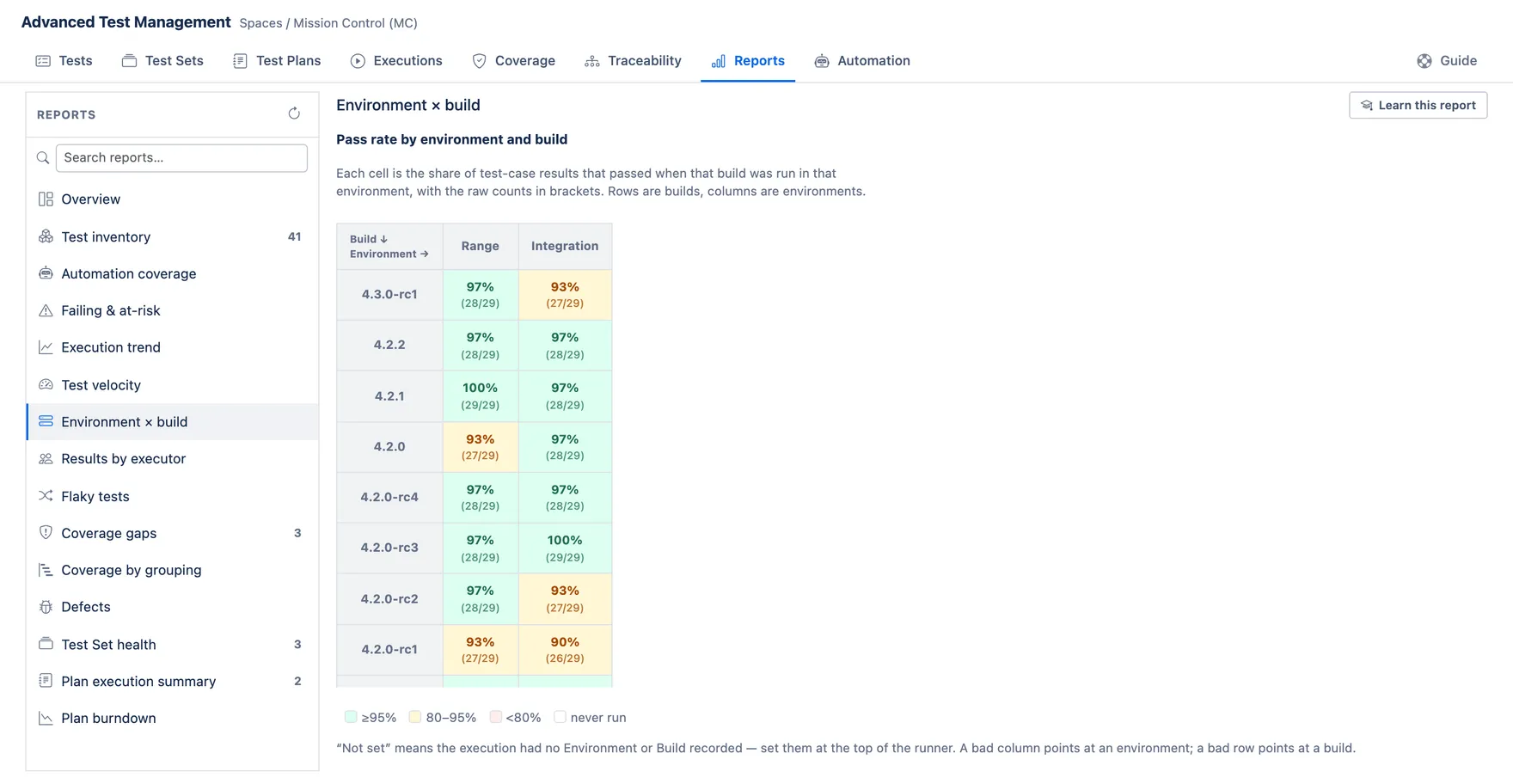Click the Defects bug icon
This screenshot has height=784, width=1513.
(46, 607)
